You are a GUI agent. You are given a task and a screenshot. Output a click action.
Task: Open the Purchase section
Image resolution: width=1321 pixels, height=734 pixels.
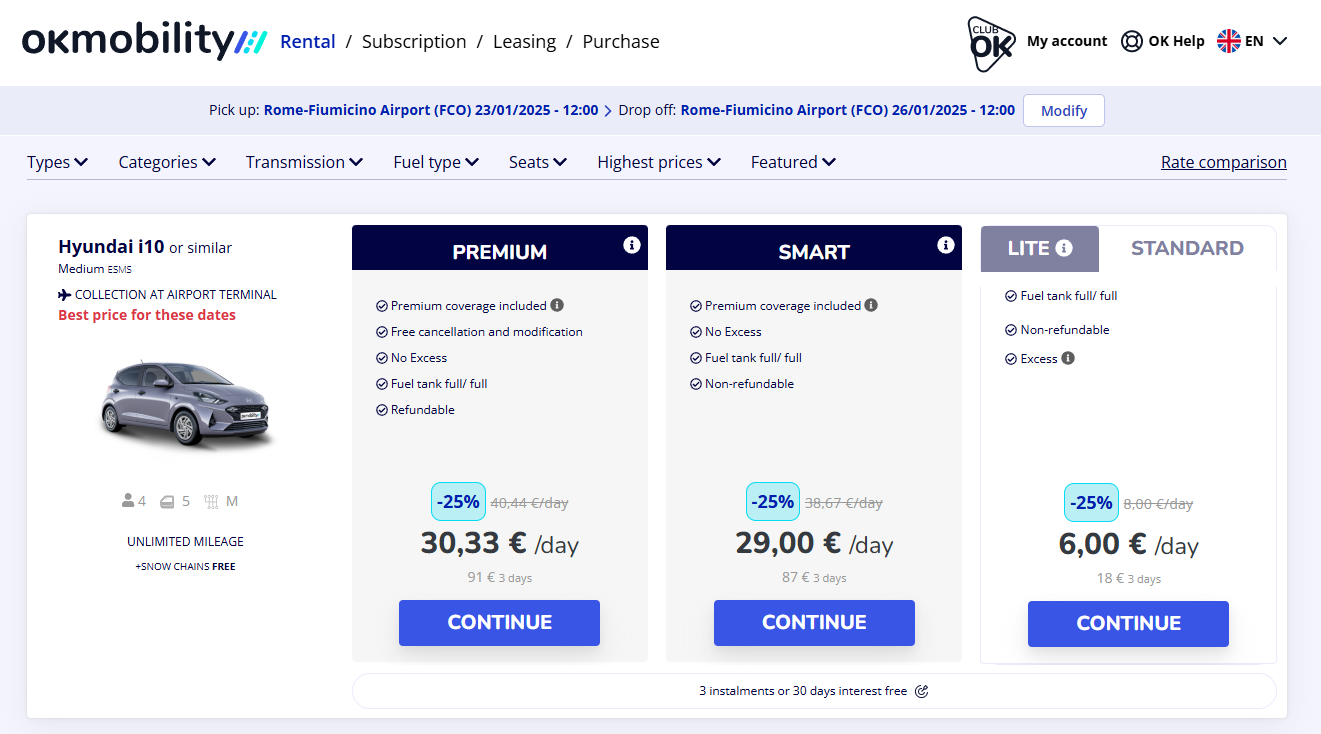(621, 41)
